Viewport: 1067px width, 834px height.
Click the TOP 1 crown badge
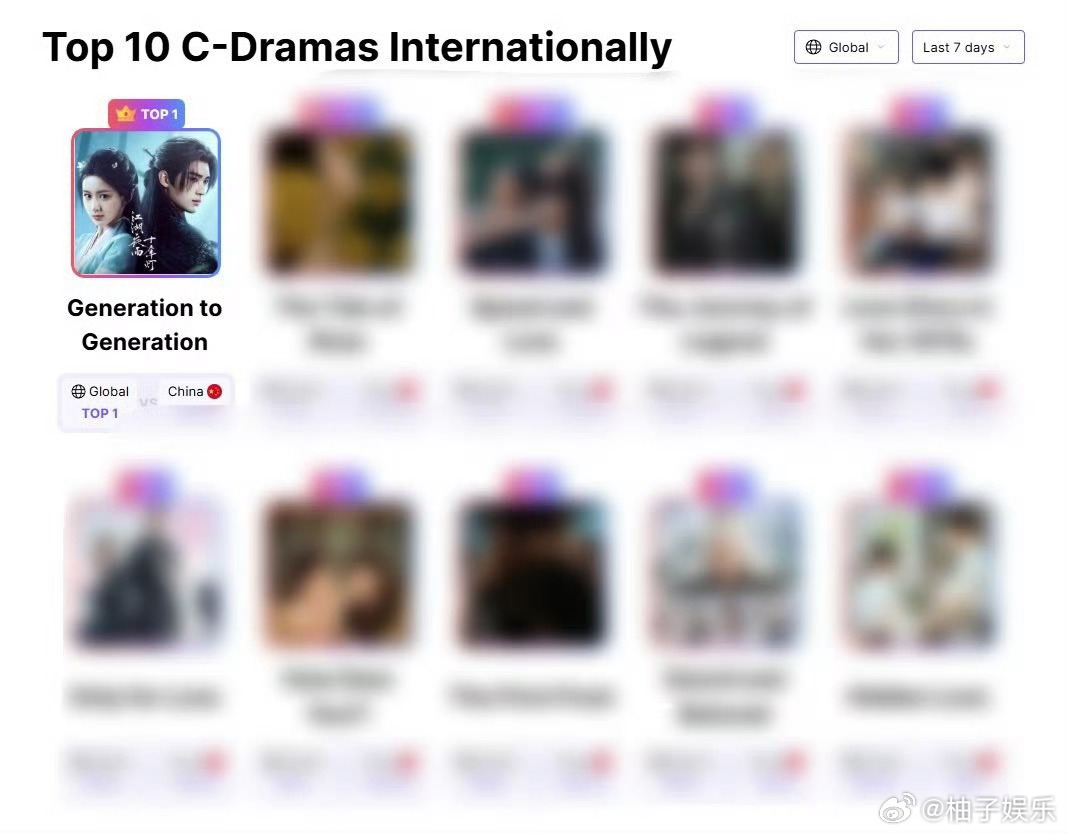(x=146, y=114)
